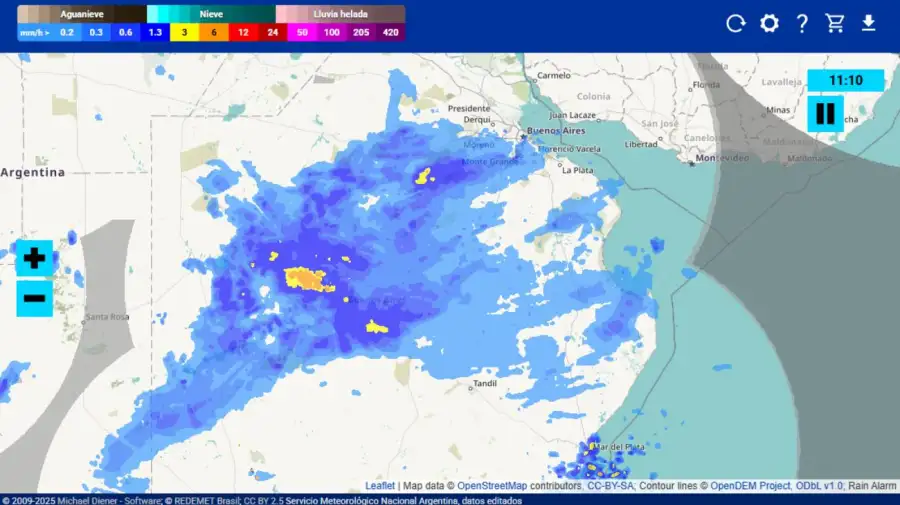The width and height of the screenshot is (900, 505).
Task: Click the Argentina country label
Action: (33, 172)
